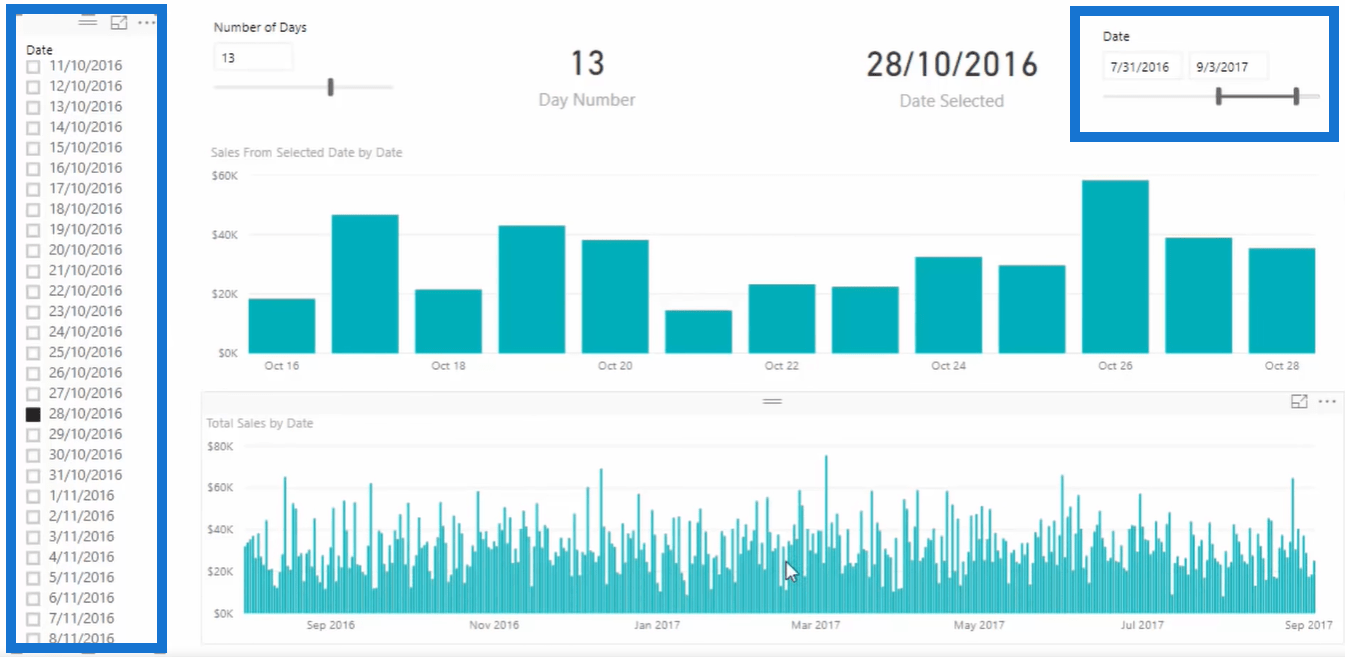
Task: Tick the 16/10/2016 date checkbox
Action: pyautogui.click(x=33, y=169)
